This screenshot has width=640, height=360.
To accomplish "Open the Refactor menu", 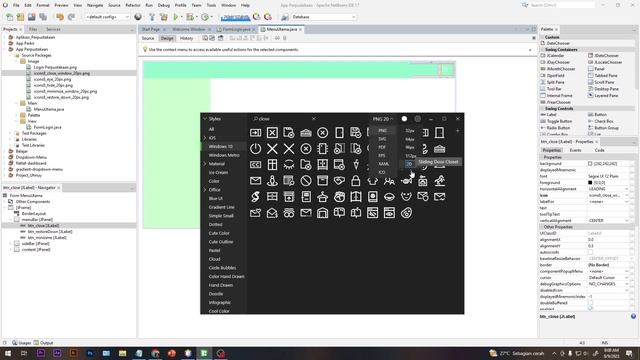I will pos(133,5).
